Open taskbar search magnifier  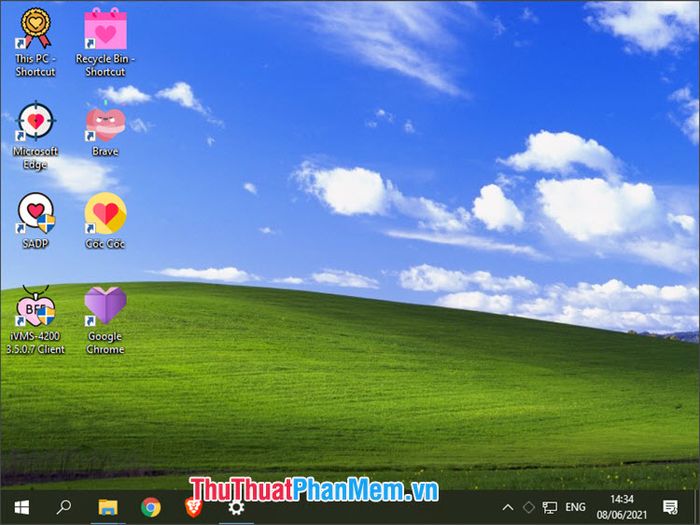64,507
